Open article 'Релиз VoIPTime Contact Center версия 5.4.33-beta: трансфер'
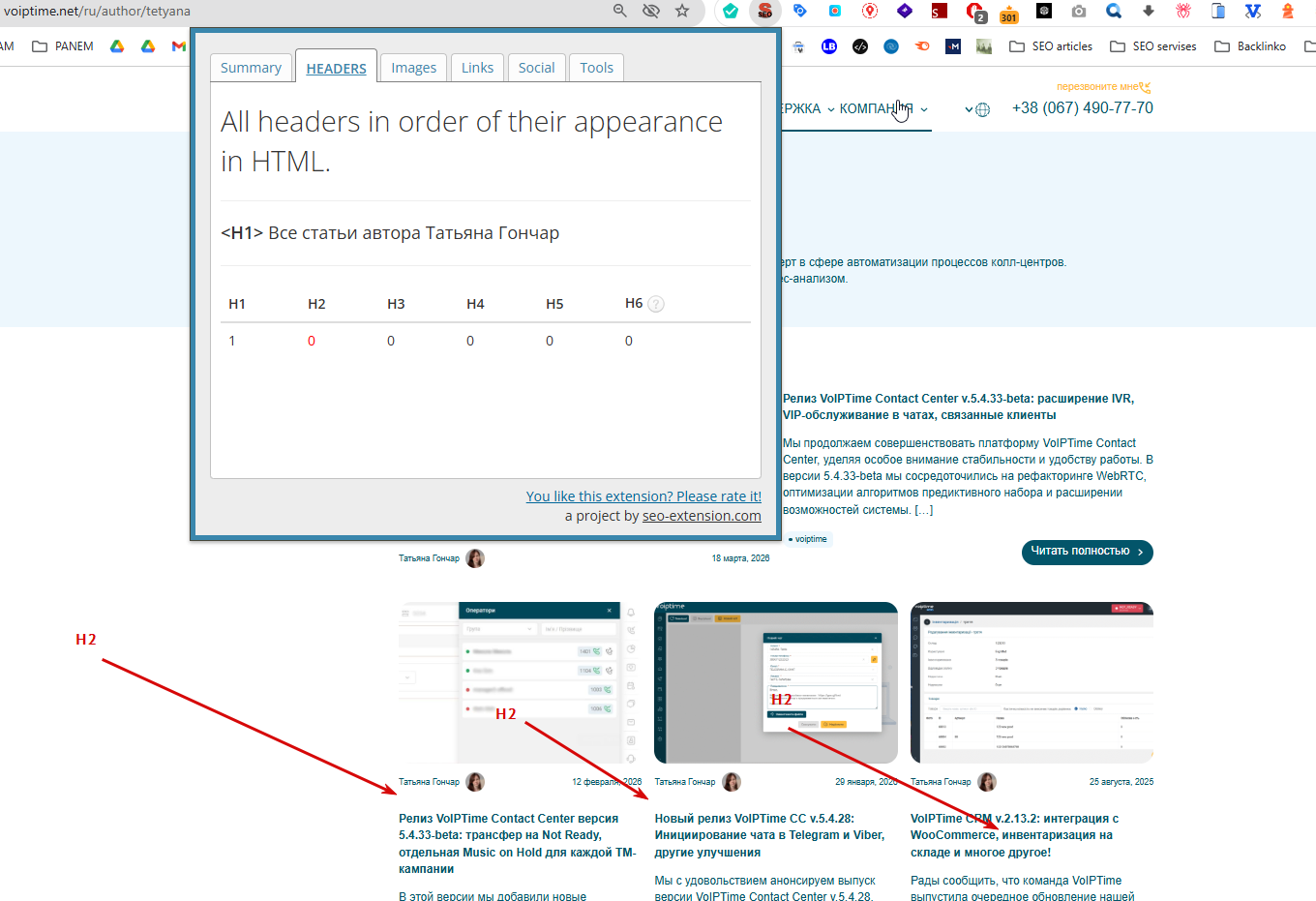The width and height of the screenshot is (1316, 901). click(x=518, y=844)
